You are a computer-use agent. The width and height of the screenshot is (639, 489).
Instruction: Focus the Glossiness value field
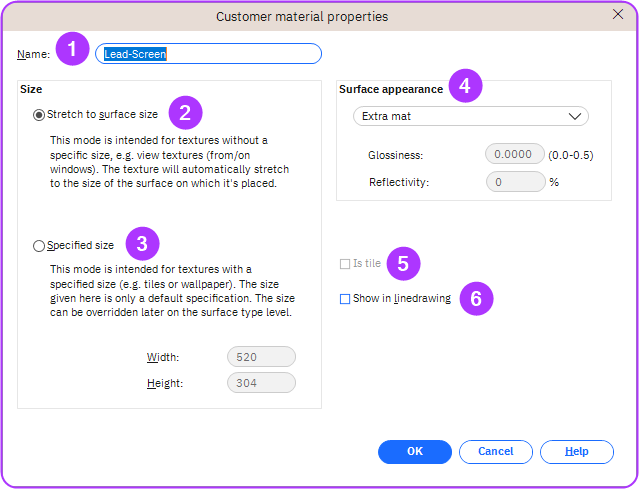514,155
